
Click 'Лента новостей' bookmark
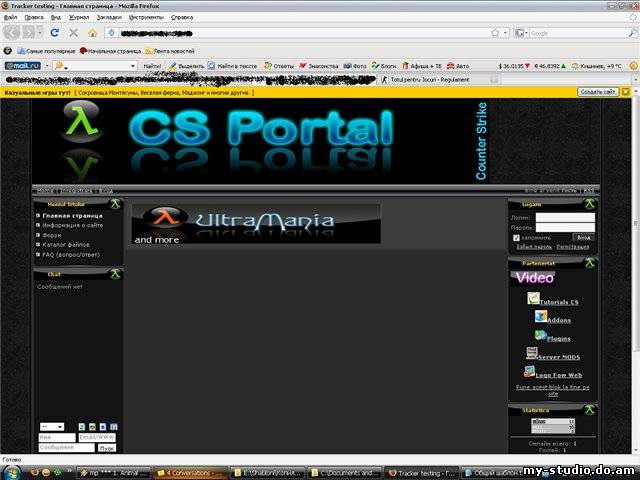click(170, 51)
